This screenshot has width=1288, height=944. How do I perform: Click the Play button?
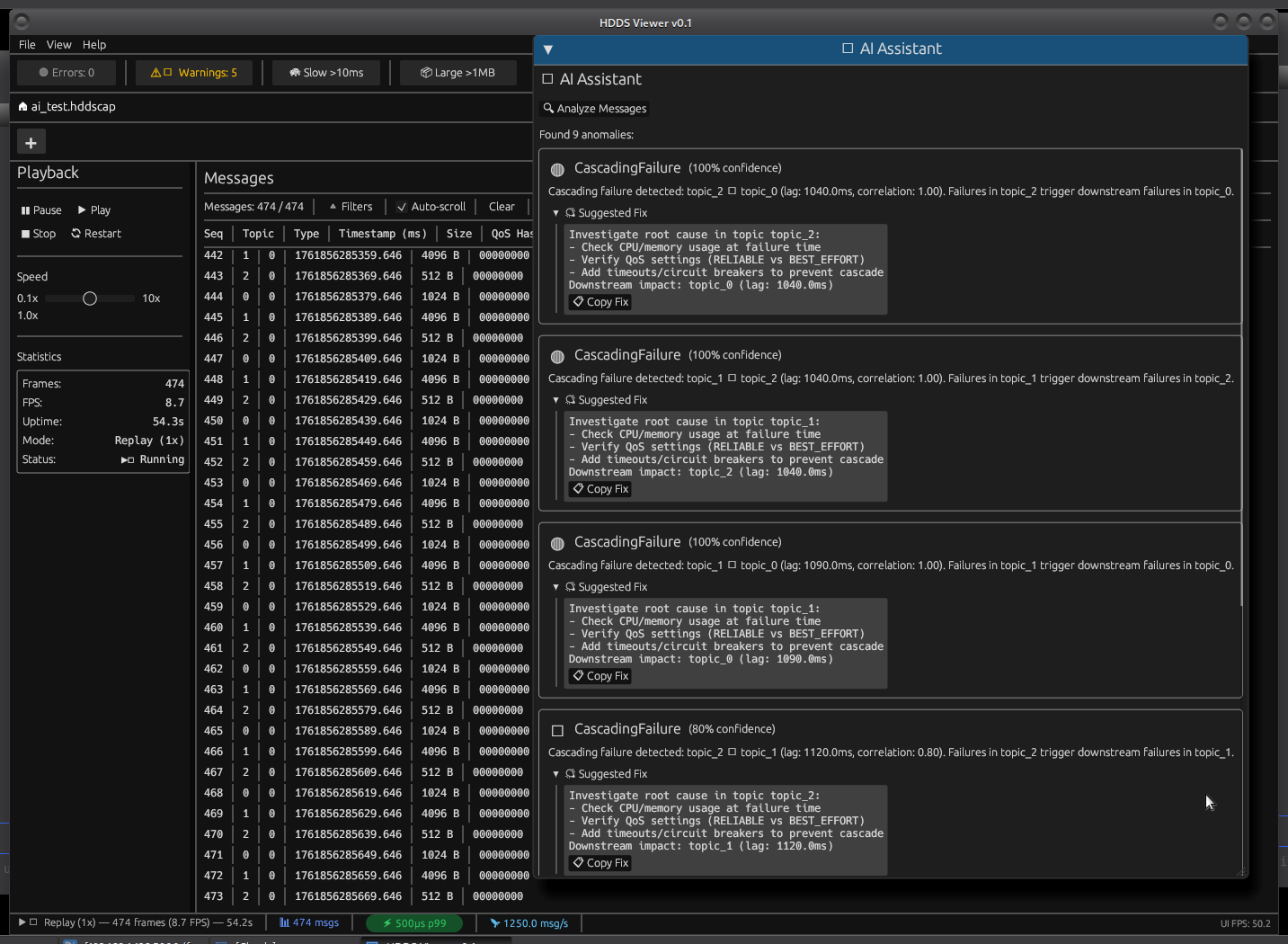click(94, 210)
